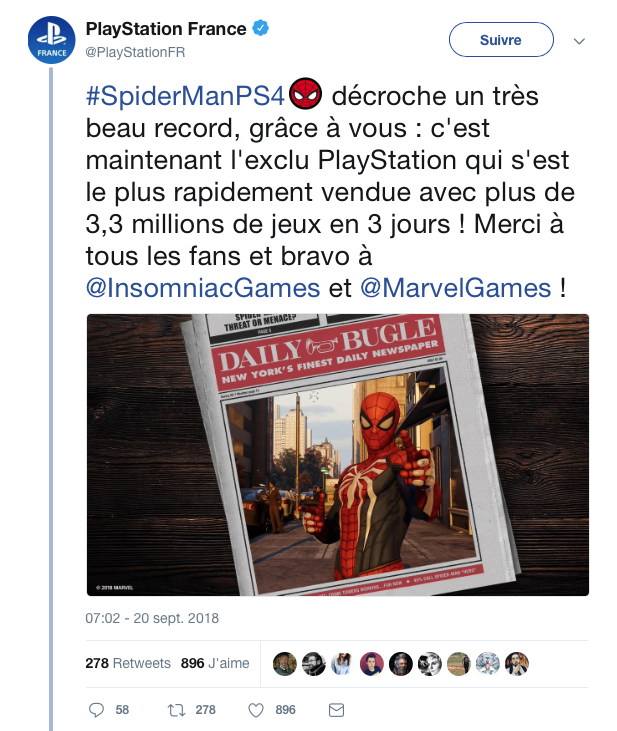Open the 896 J'aime likes list
This screenshot has height=731, width=617.
tap(215, 663)
